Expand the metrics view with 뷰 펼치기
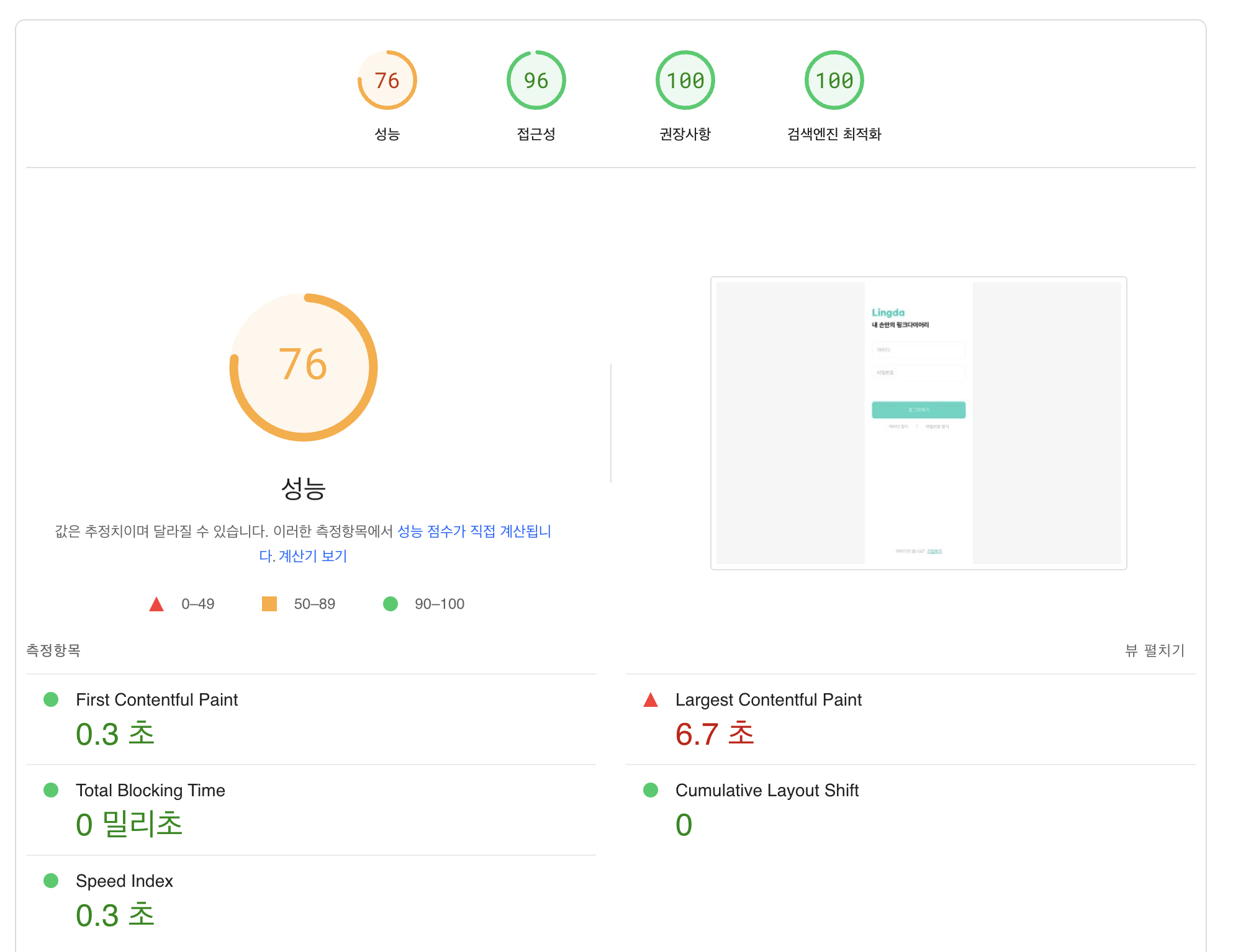The width and height of the screenshot is (1233, 952). [1155, 650]
